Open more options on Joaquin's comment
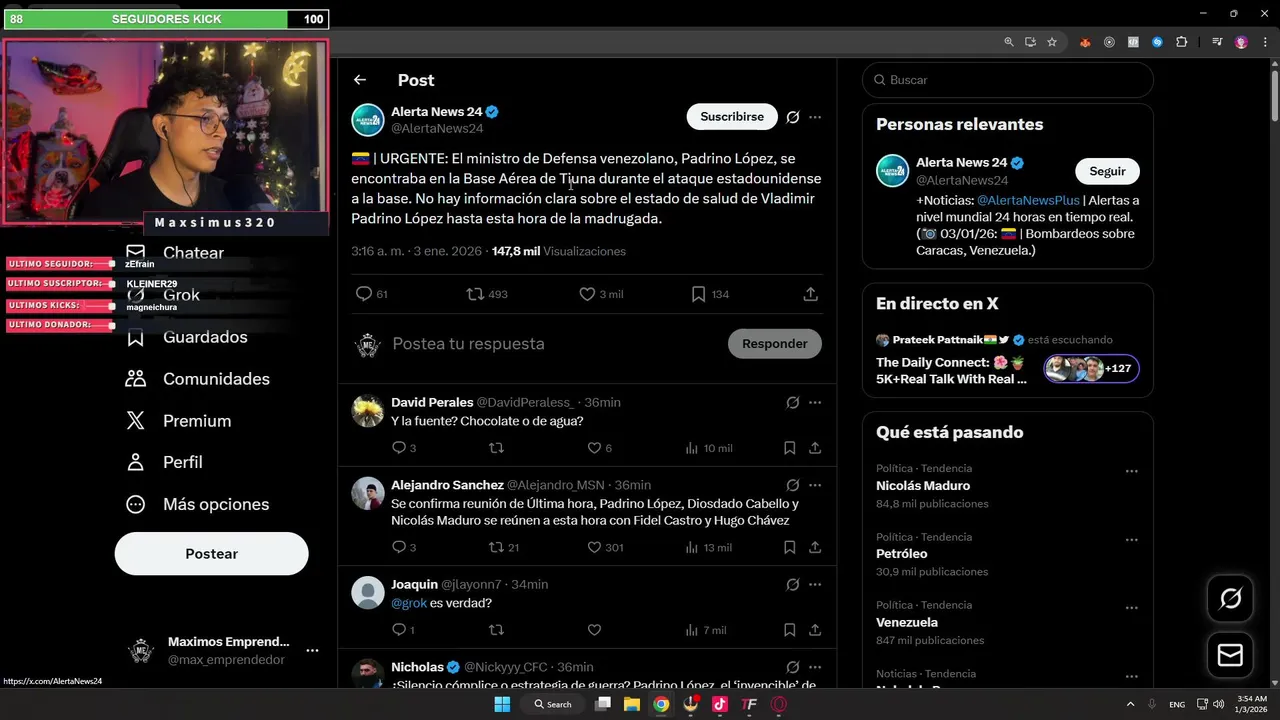1280x720 pixels. tap(815, 584)
